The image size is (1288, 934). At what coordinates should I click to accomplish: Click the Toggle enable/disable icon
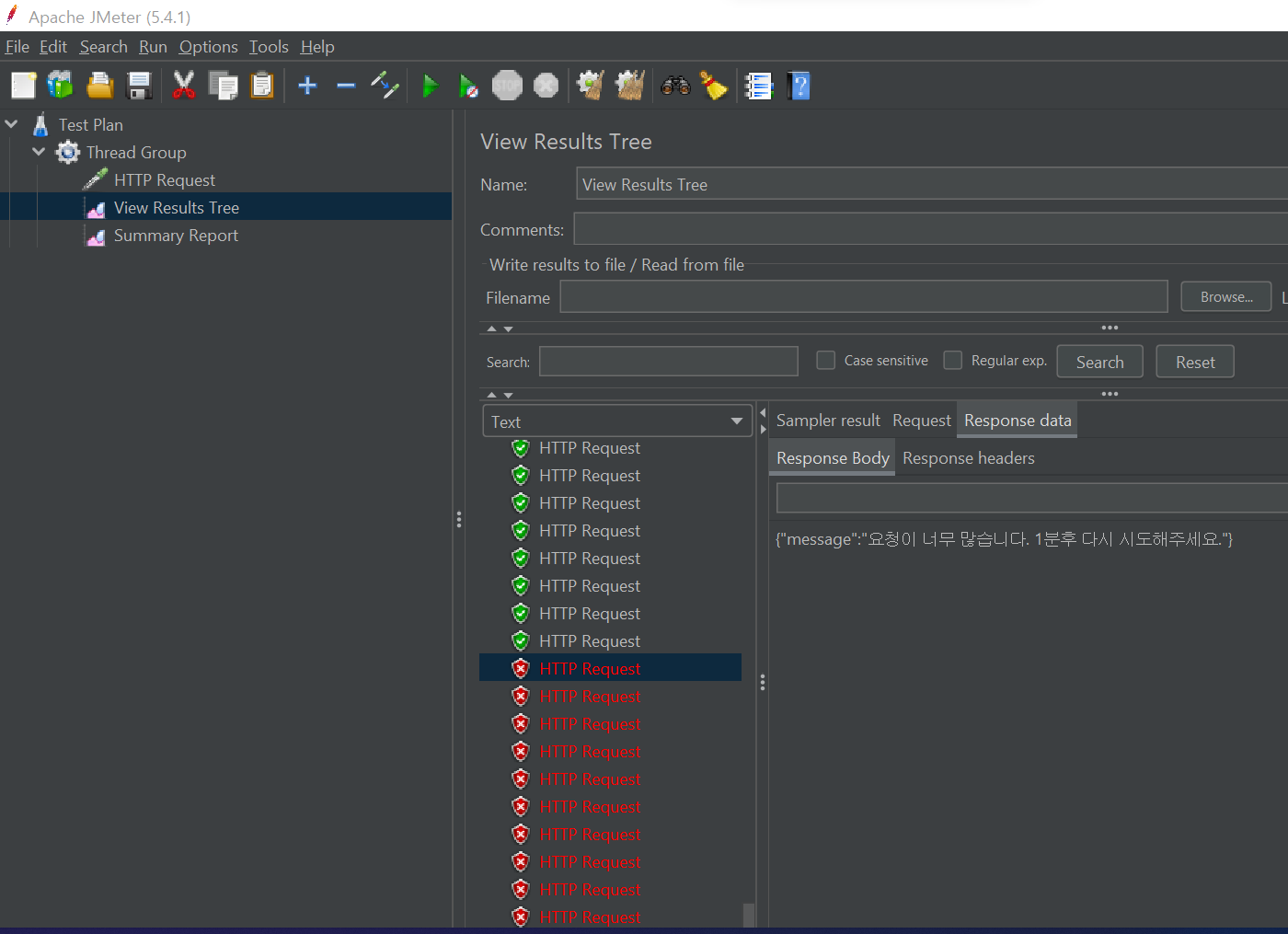click(x=385, y=86)
